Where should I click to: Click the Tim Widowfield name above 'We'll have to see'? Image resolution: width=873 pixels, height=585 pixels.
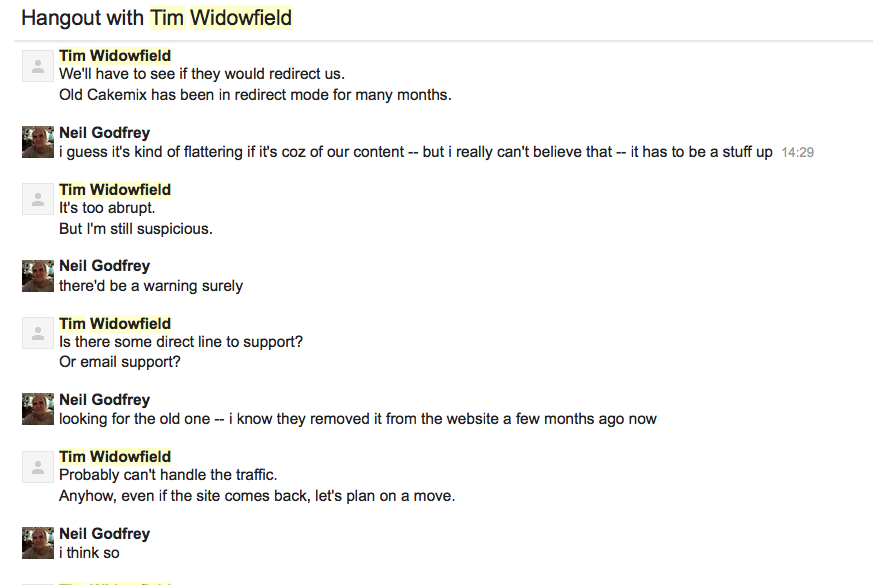[x=115, y=56]
